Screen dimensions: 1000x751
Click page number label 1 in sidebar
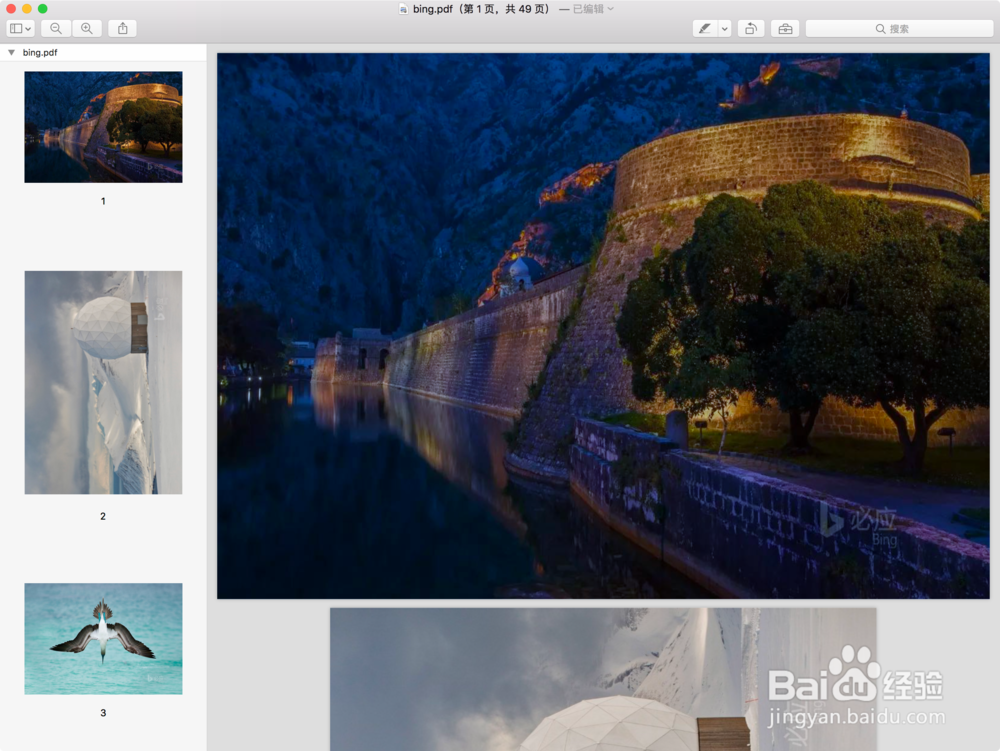(103, 201)
